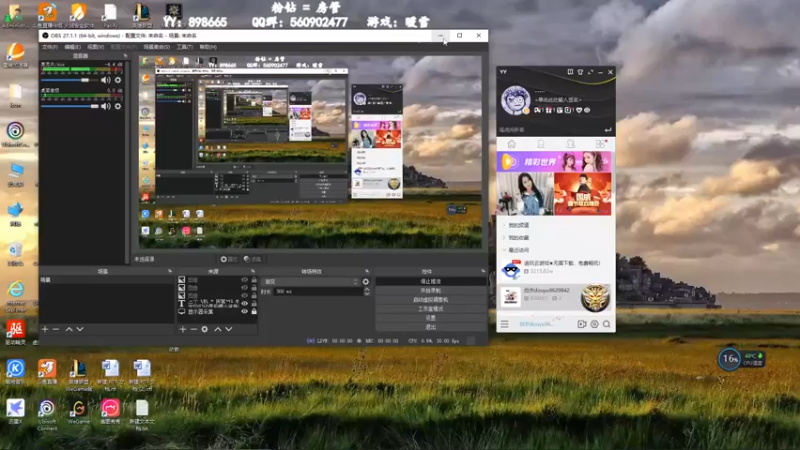Click YY bottom bar target circle icon
The height and width of the screenshot is (450, 800).
(x=594, y=324)
